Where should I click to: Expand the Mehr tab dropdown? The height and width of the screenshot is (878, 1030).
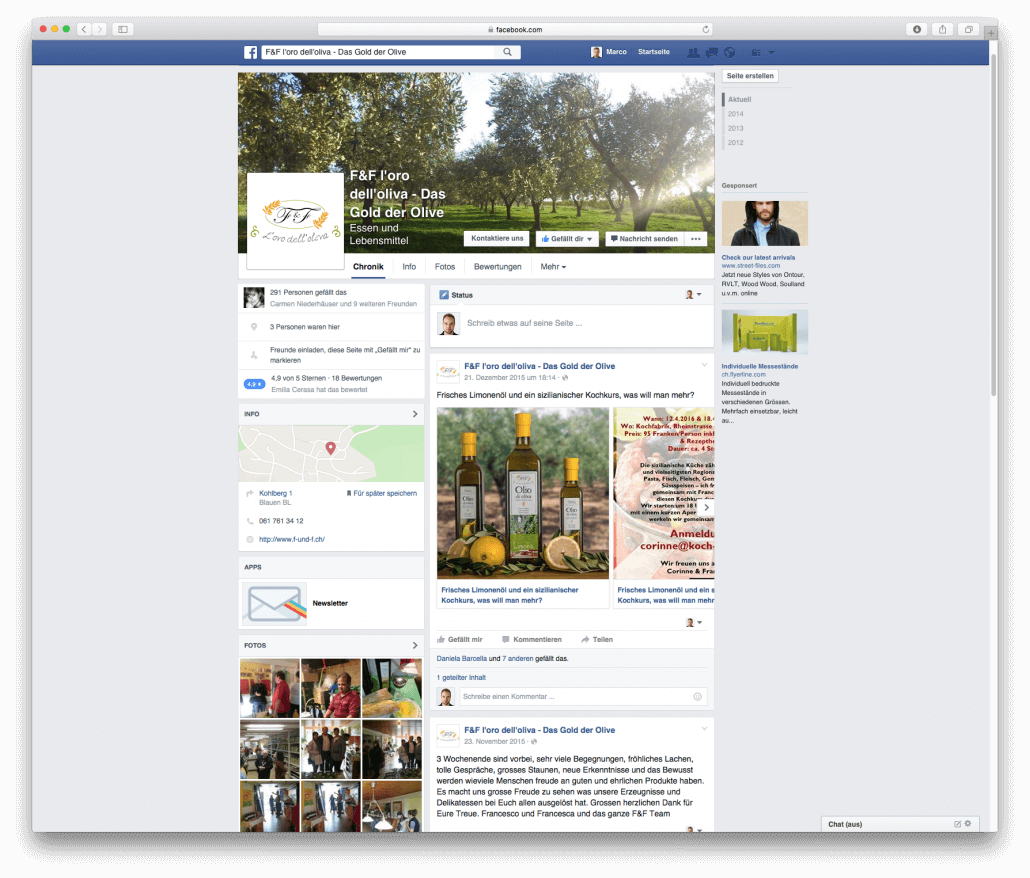pos(553,267)
